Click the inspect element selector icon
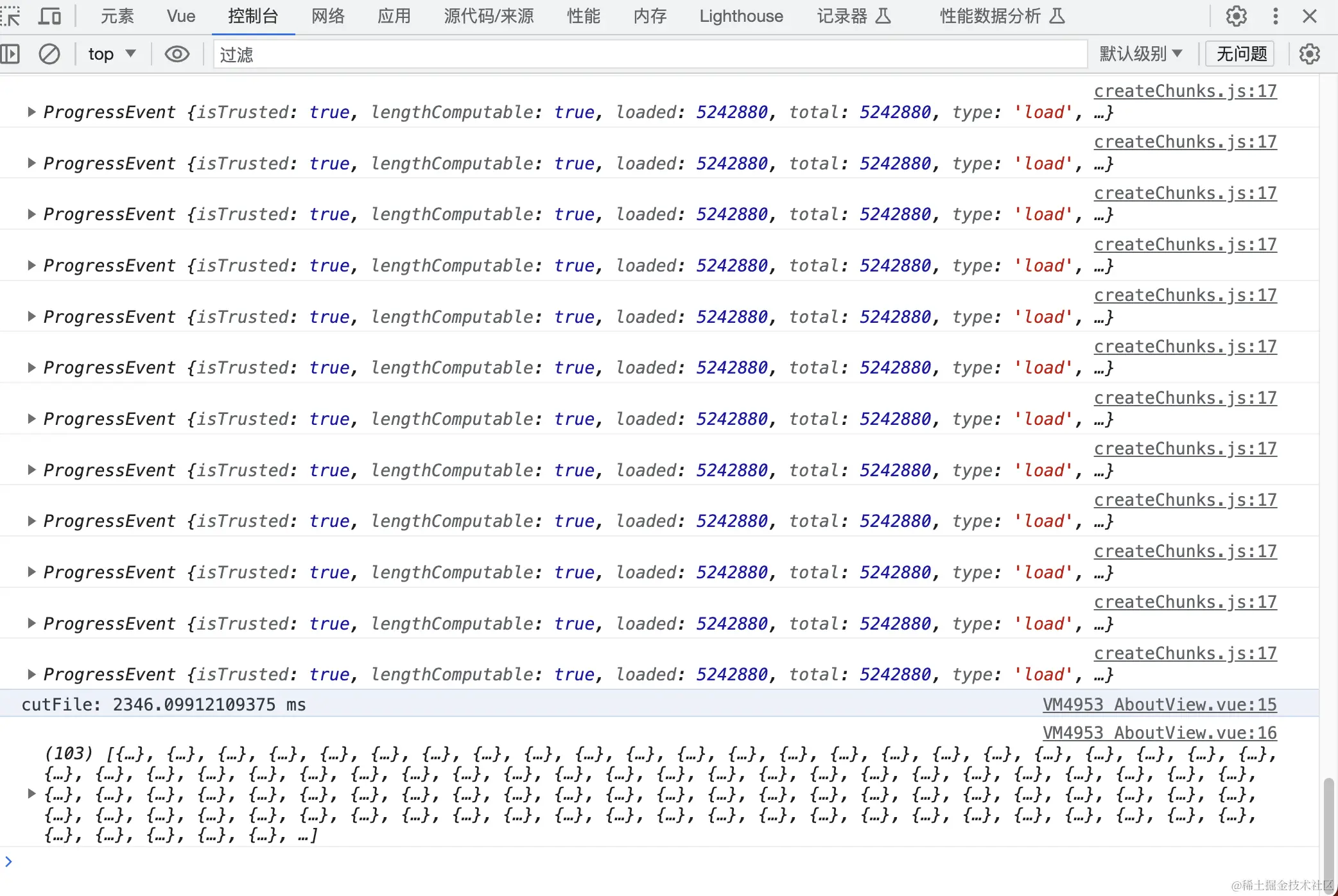Viewport: 1338px width, 896px height. coord(10,15)
